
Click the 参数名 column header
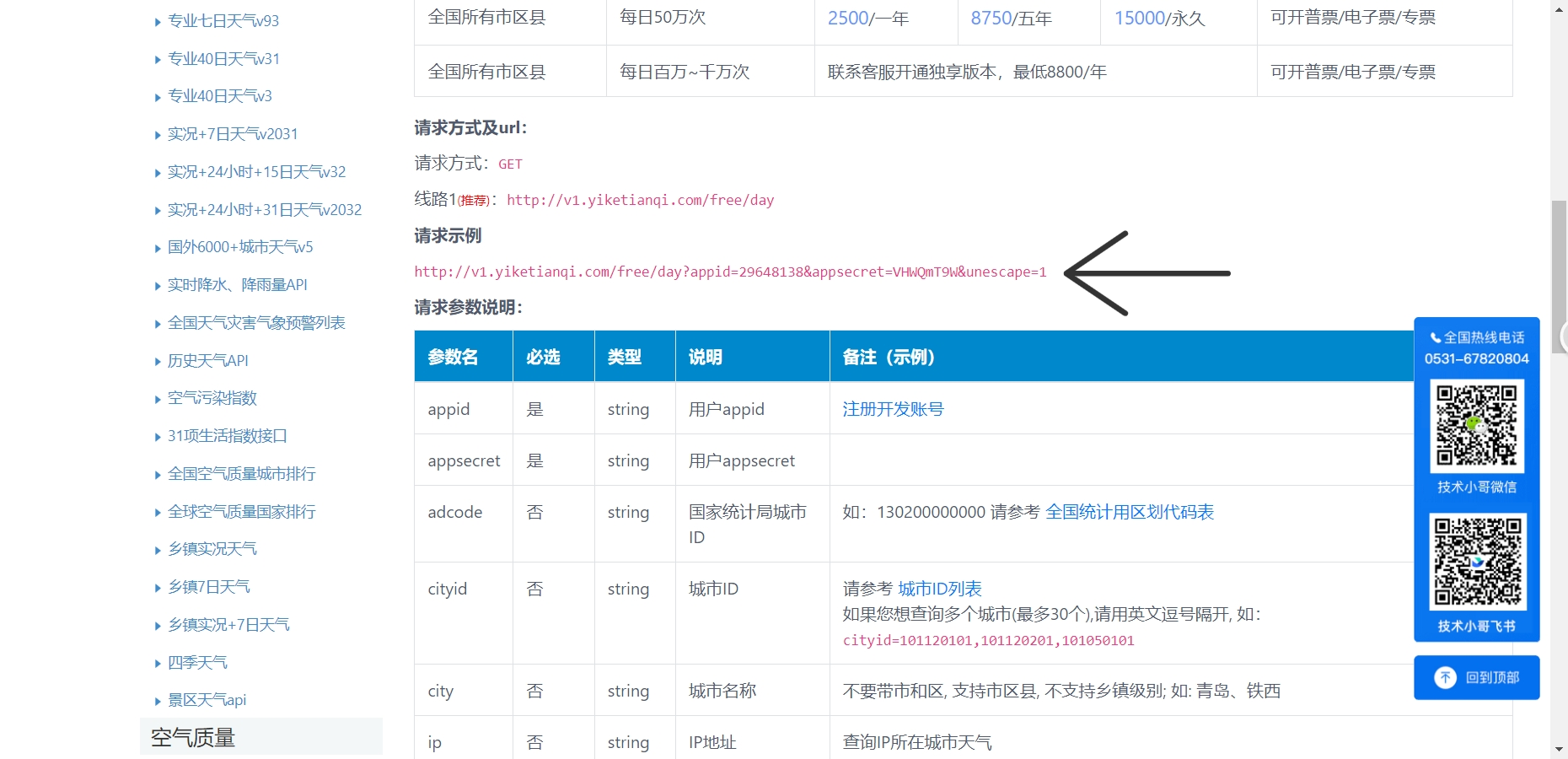click(464, 357)
